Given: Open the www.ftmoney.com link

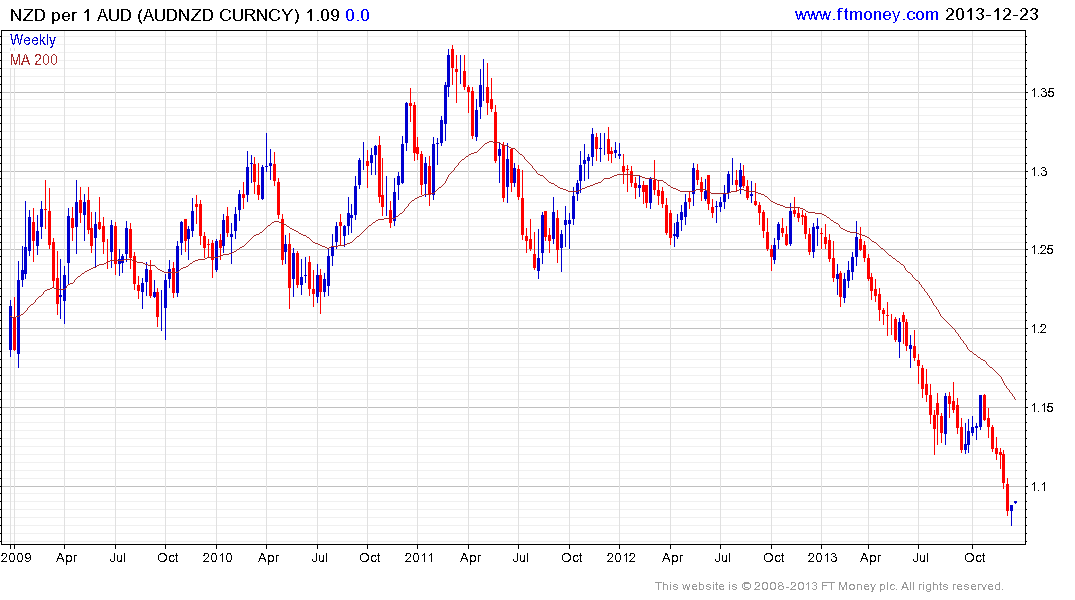Looking at the screenshot, I should pyautogui.click(x=866, y=14).
